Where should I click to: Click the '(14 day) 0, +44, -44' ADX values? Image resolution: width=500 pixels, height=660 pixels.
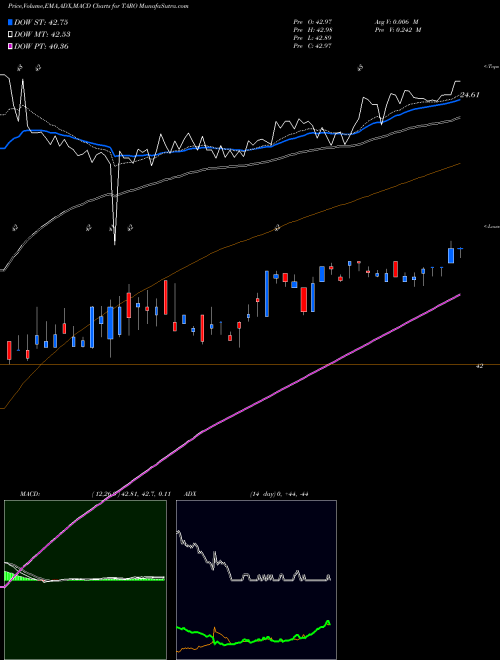click(279, 494)
